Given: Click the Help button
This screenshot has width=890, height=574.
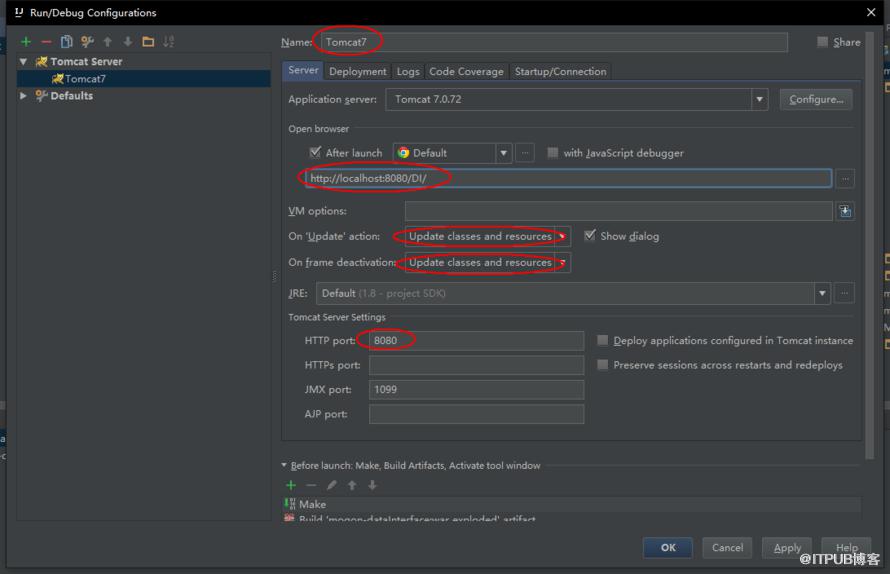Looking at the screenshot, I should [846, 547].
